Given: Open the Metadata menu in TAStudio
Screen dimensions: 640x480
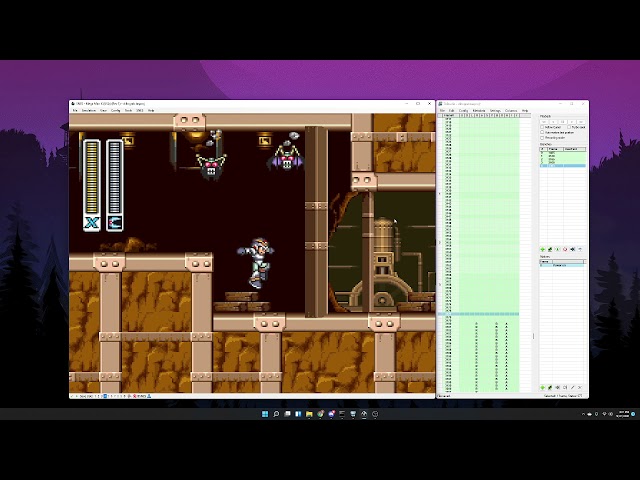Looking at the screenshot, I should click(479, 111).
